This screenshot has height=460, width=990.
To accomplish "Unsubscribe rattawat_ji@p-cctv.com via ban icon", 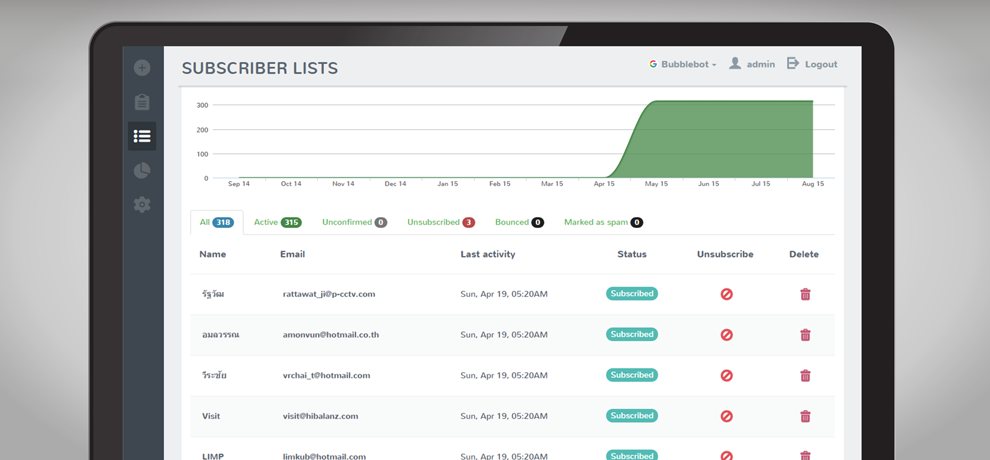I will (x=726, y=294).
